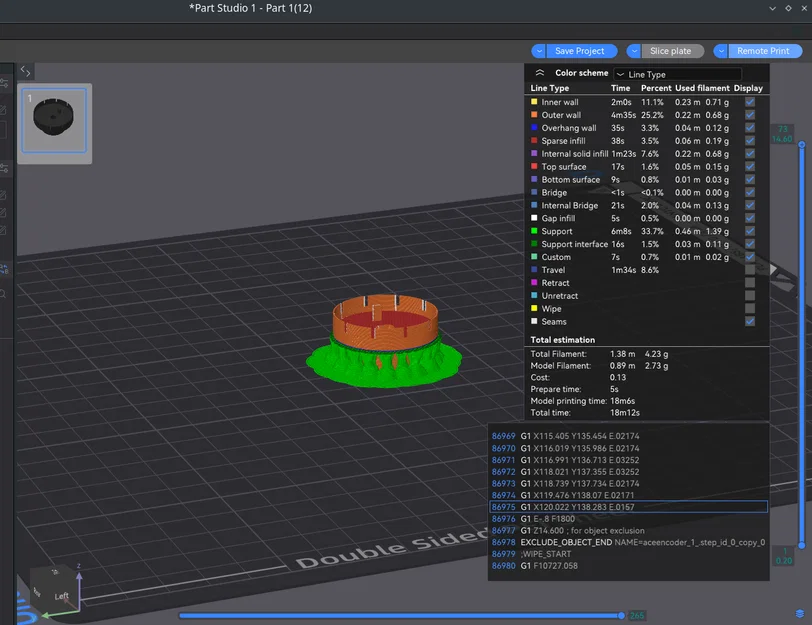This screenshot has height=625, width=812.
Task: Toggle Internal Bridge display checkbox
Action: pos(749,206)
